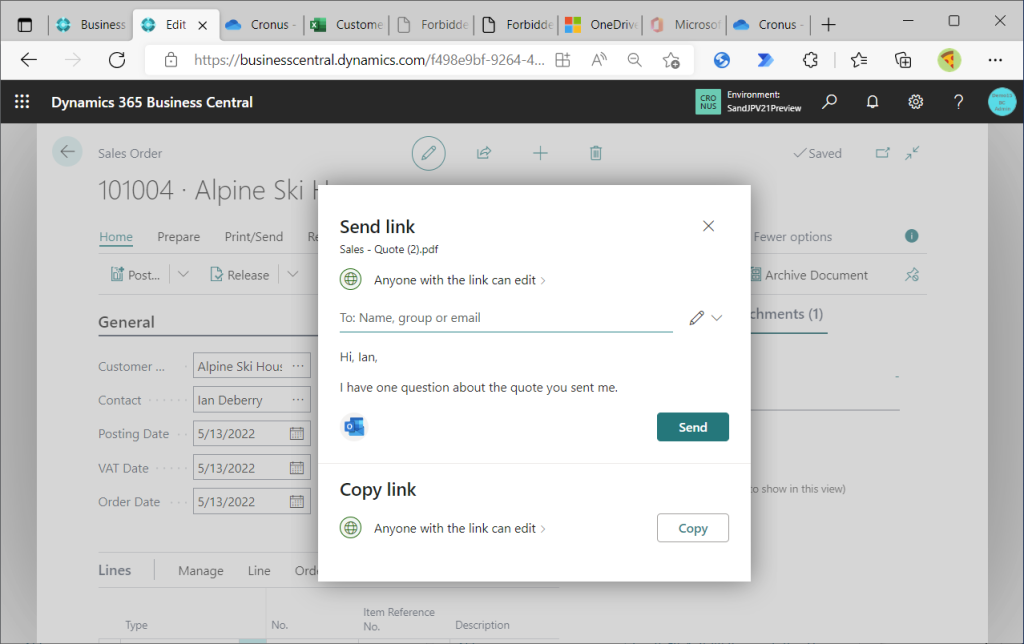Click the browser back arrow
Image resolution: width=1024 pixels, height=644 pixels.
(29, 60)
